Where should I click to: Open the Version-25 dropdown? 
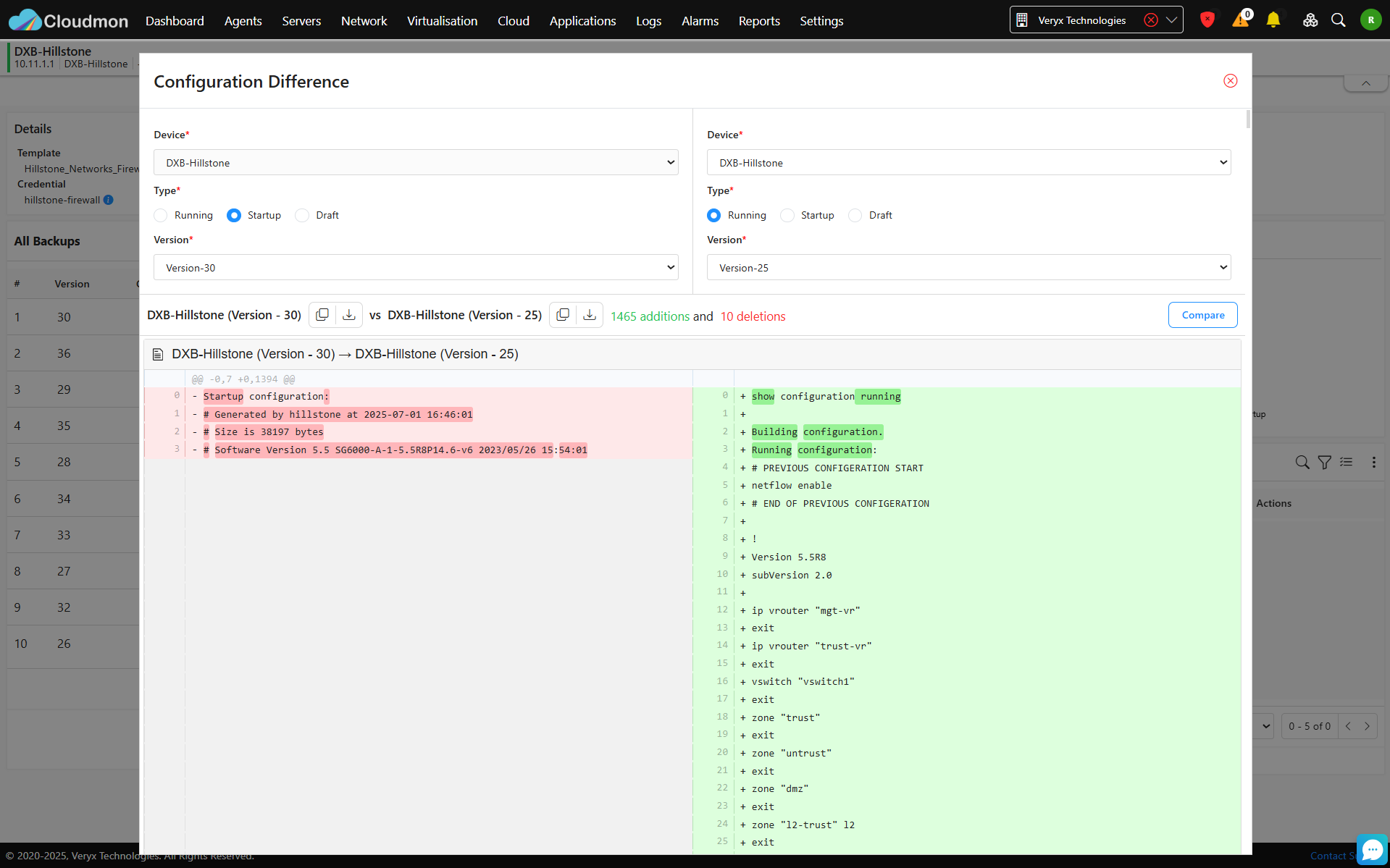pos(969,268)
